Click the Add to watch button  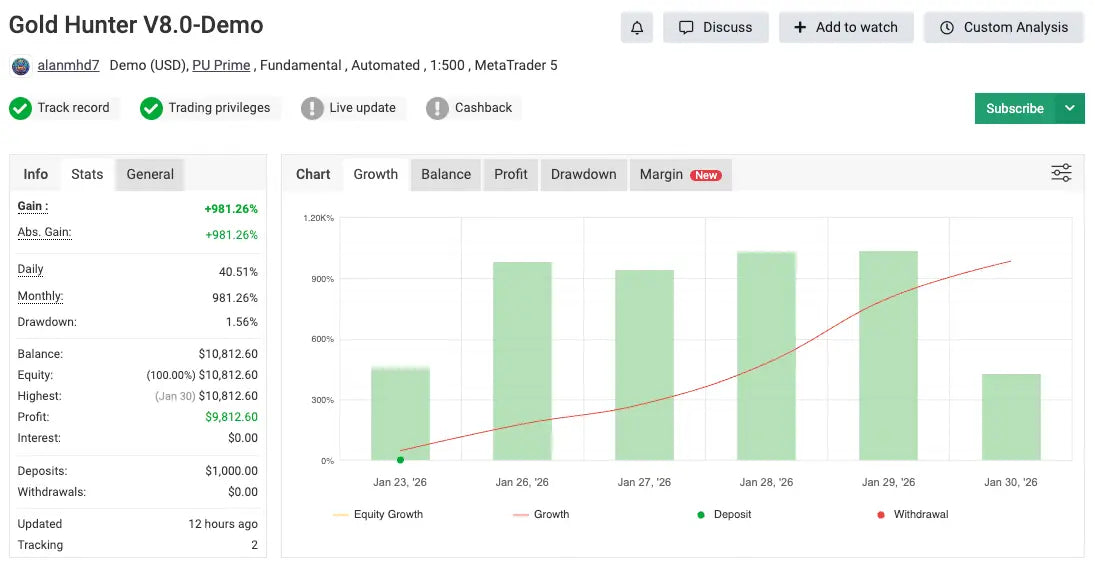pyautogui.click(x=846, y=28)
